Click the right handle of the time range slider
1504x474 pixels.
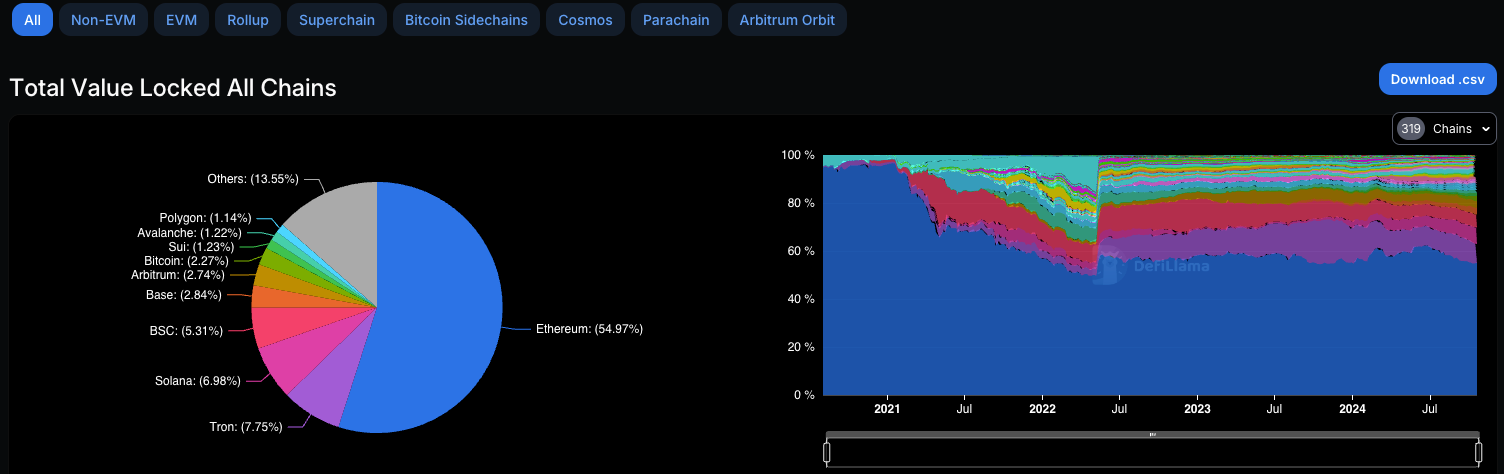click(x=1479, y=453)
